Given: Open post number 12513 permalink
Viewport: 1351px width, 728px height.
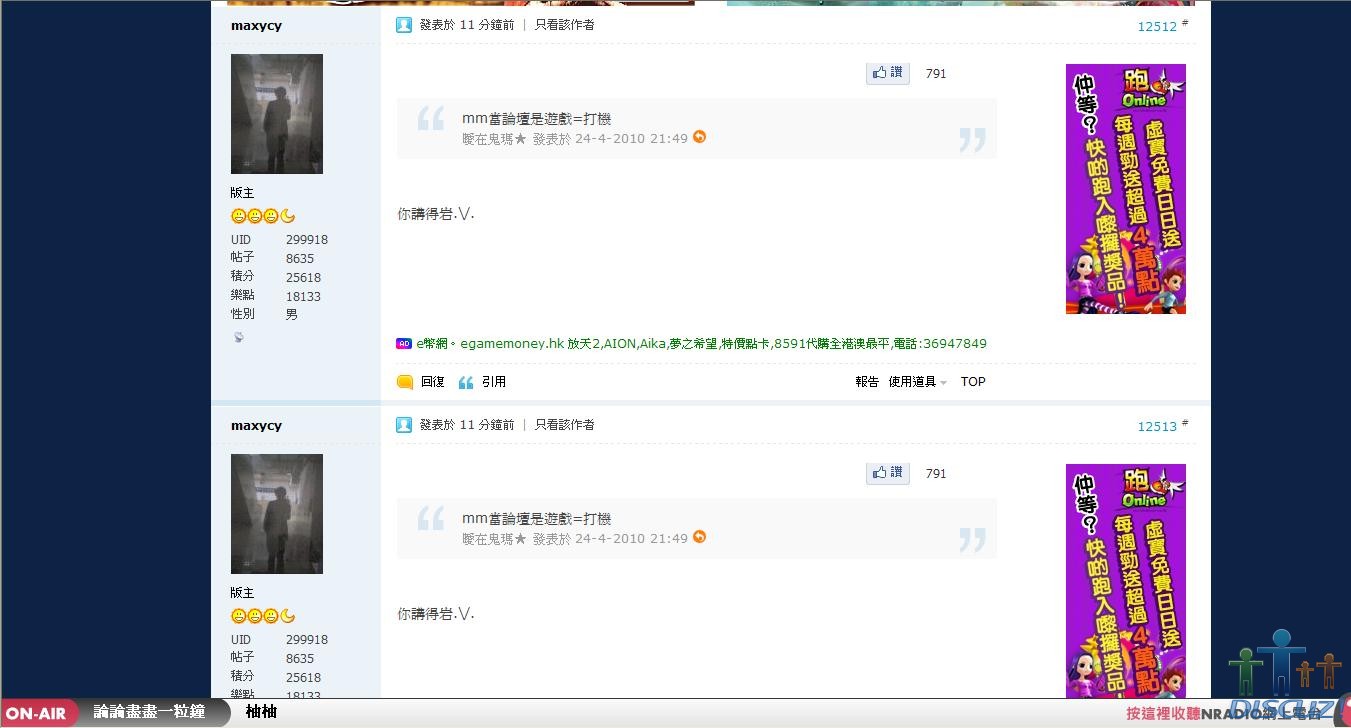Looking at the screenshot, I should point(1157,427).
